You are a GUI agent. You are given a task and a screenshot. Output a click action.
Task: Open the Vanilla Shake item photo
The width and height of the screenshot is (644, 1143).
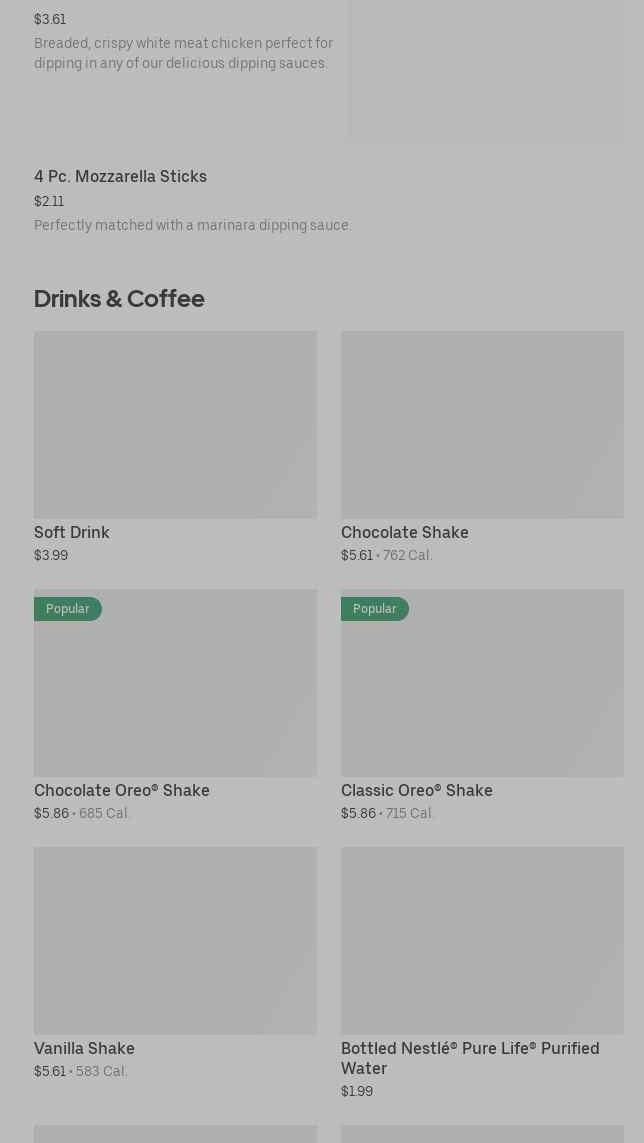[x=175, y=940]
